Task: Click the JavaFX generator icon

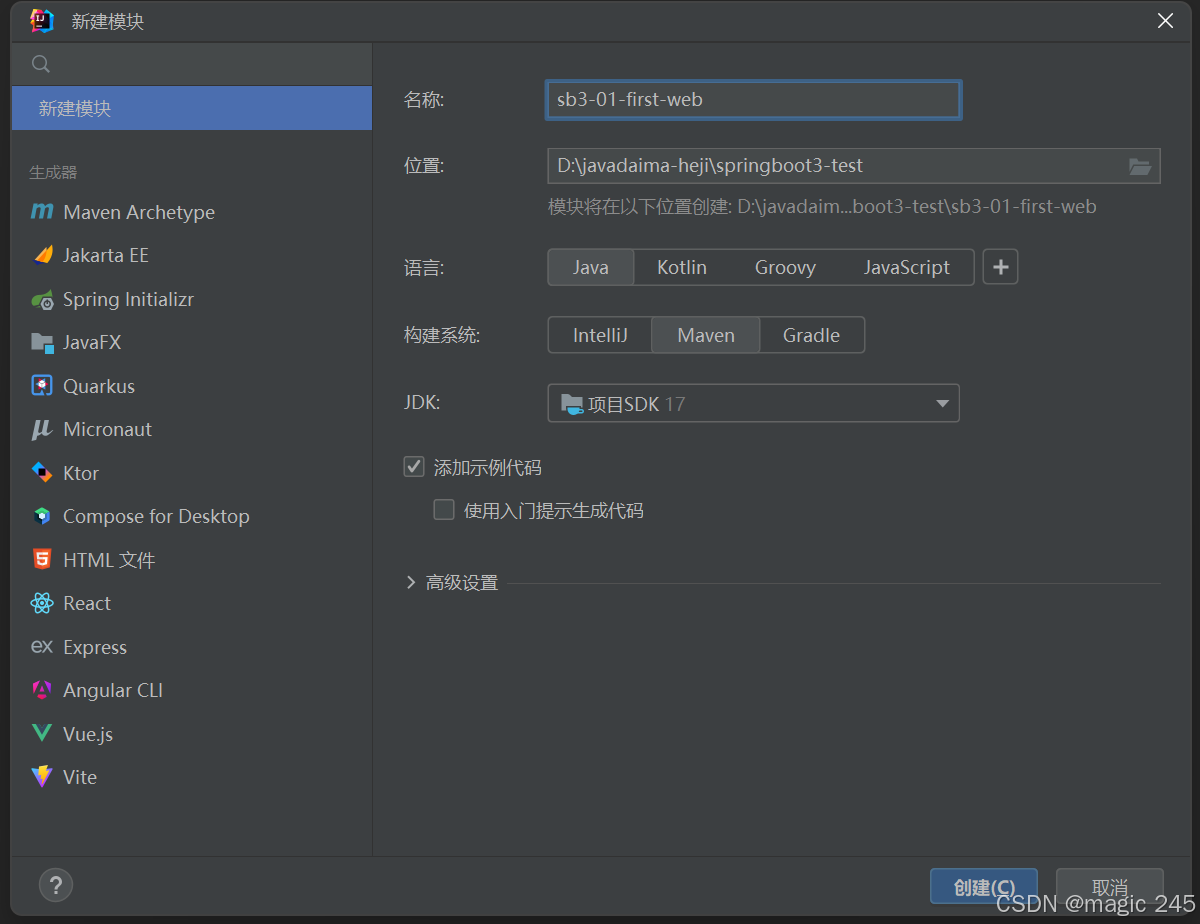Action: (x=42, y=342)
